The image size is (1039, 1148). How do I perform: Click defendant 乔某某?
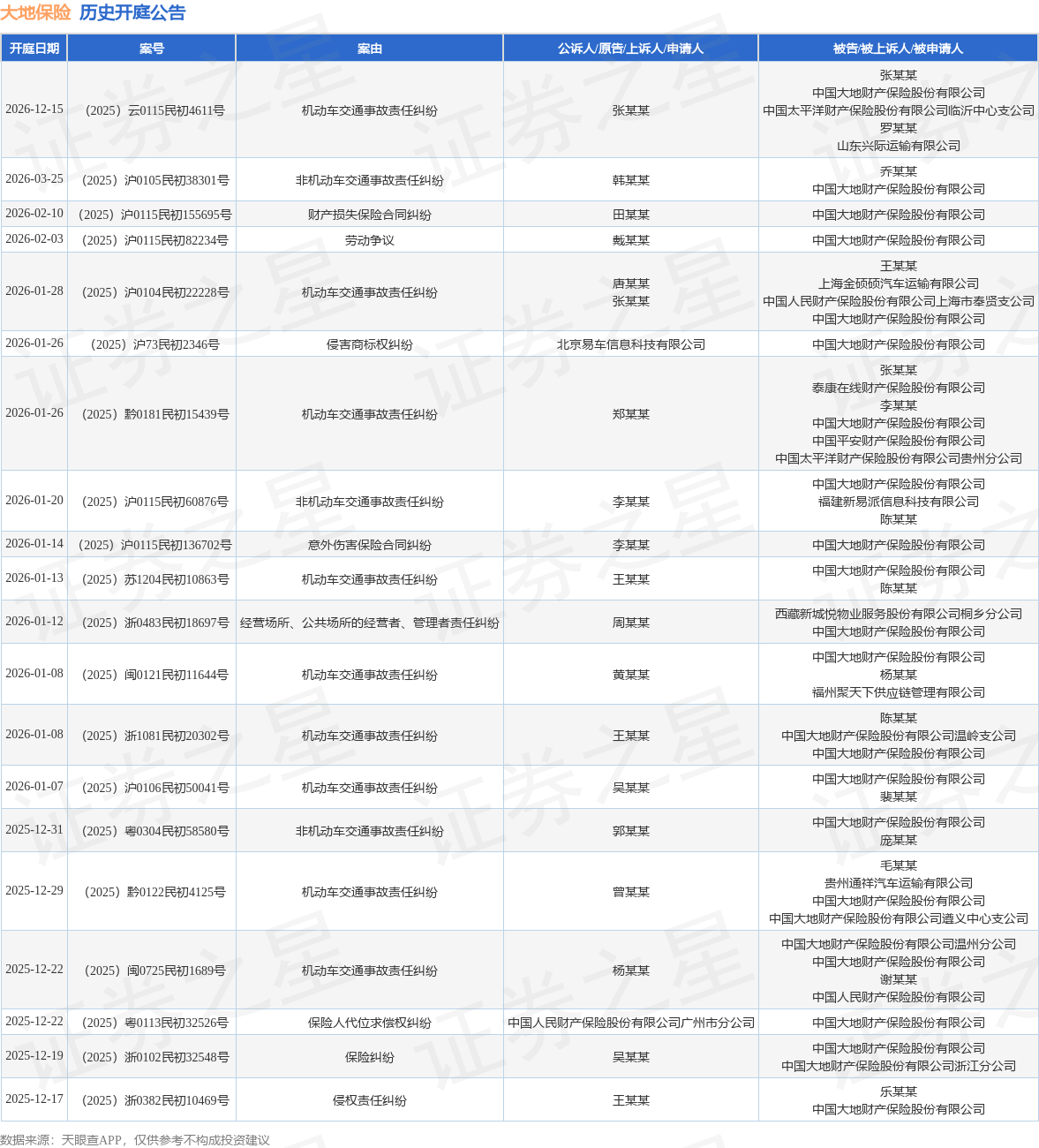coord(899,171)
